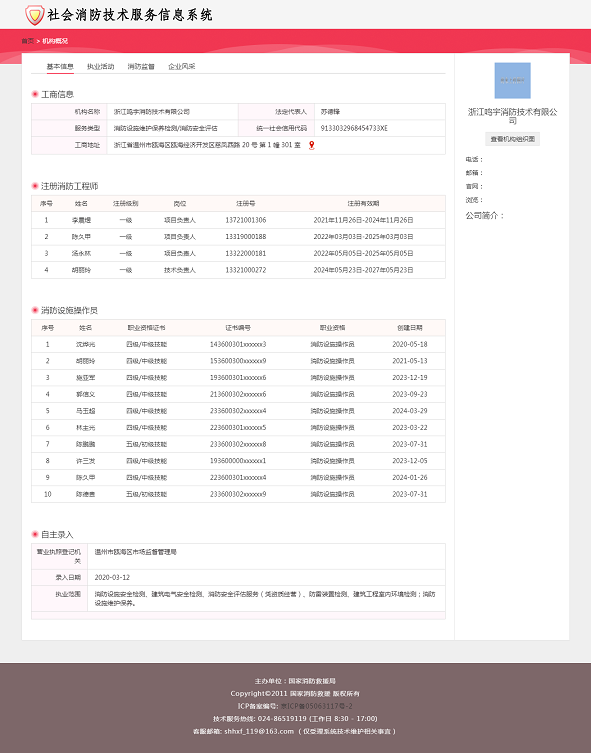
Task: Click the red bullet beside 注册消防工程师
Action: 35,186
